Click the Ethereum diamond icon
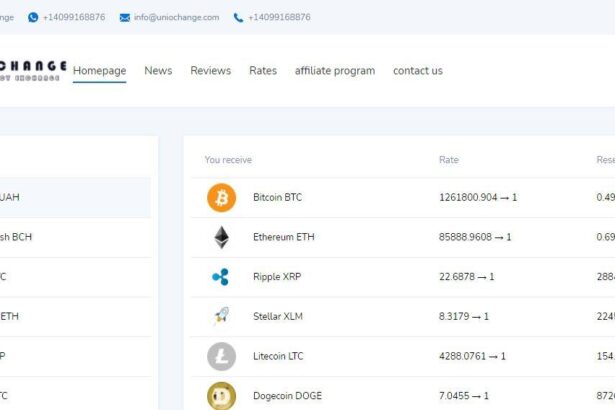This screenshot has height=410, width=615. [x=222, y=237]
